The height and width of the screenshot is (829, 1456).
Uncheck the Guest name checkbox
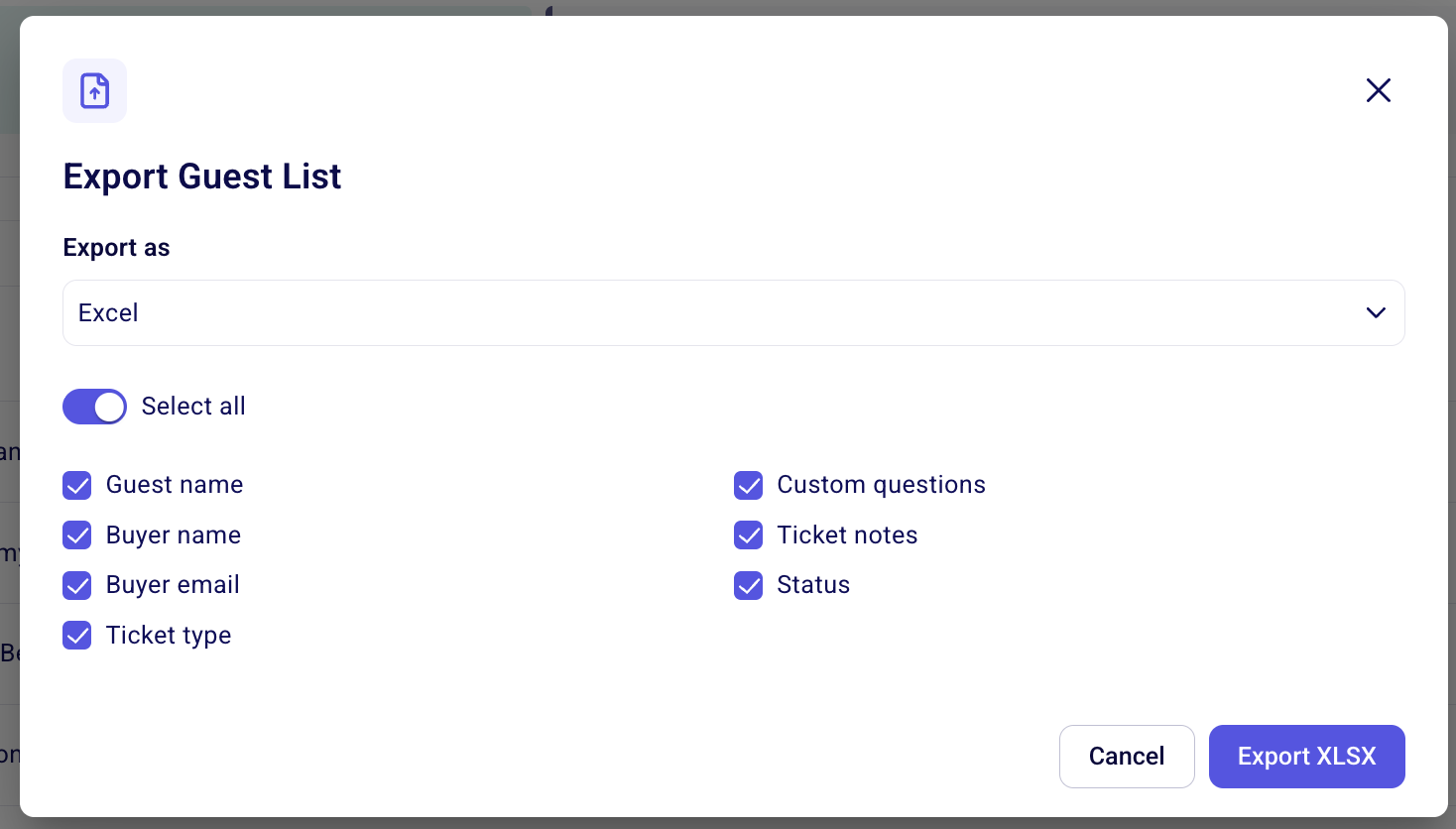coord(77,485)
